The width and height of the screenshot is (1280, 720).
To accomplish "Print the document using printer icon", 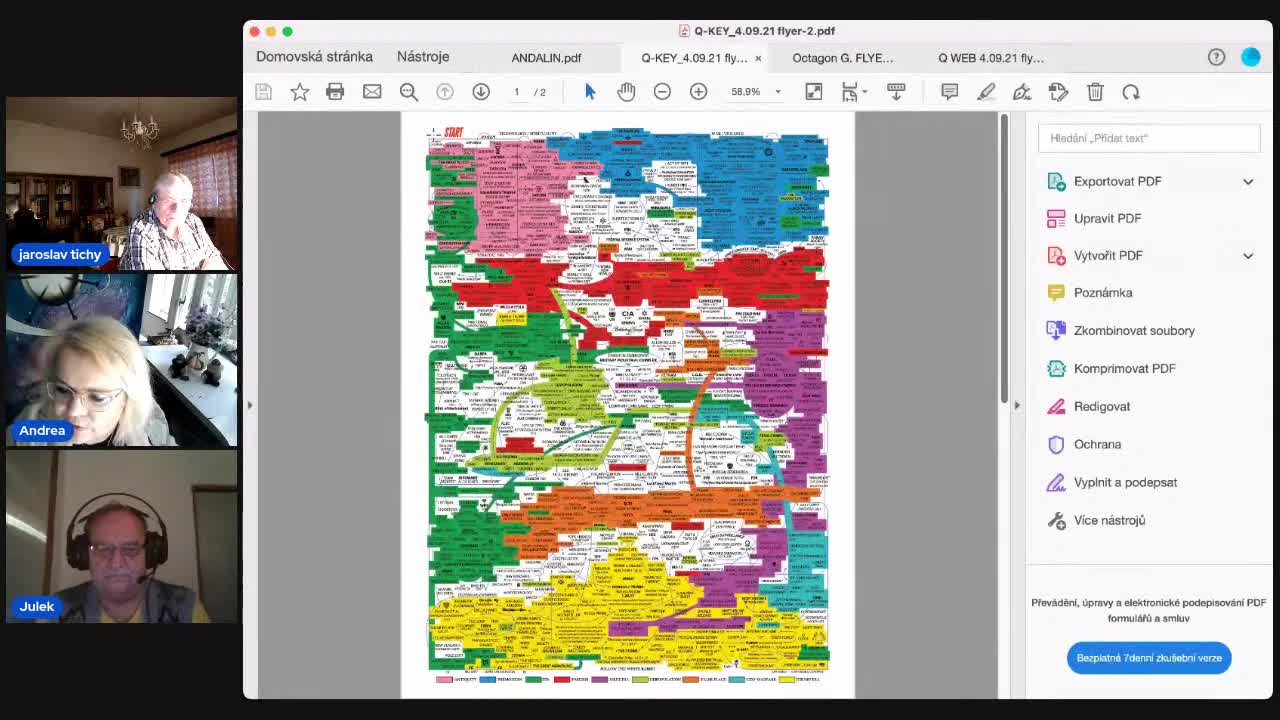I will tap(335, 92).
